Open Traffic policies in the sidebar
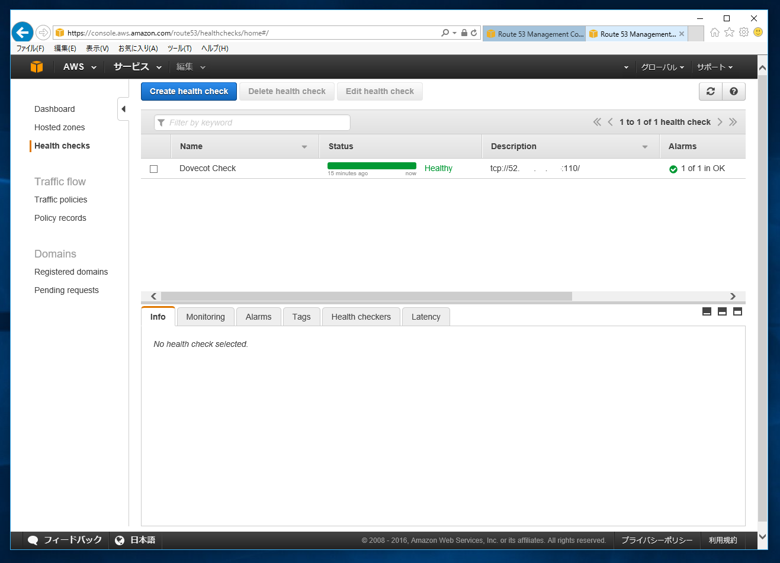Screen dimensions: 780x563 click(61, 199)
